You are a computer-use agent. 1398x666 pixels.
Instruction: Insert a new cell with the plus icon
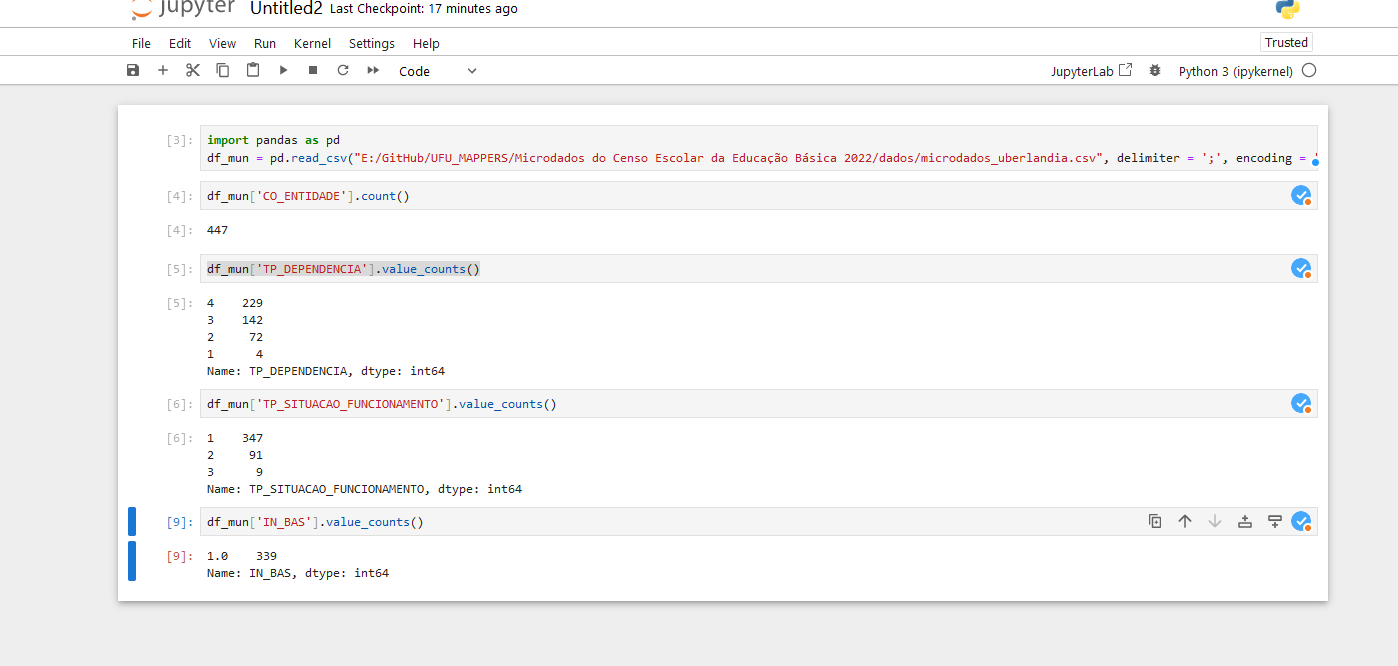[163, 71]
